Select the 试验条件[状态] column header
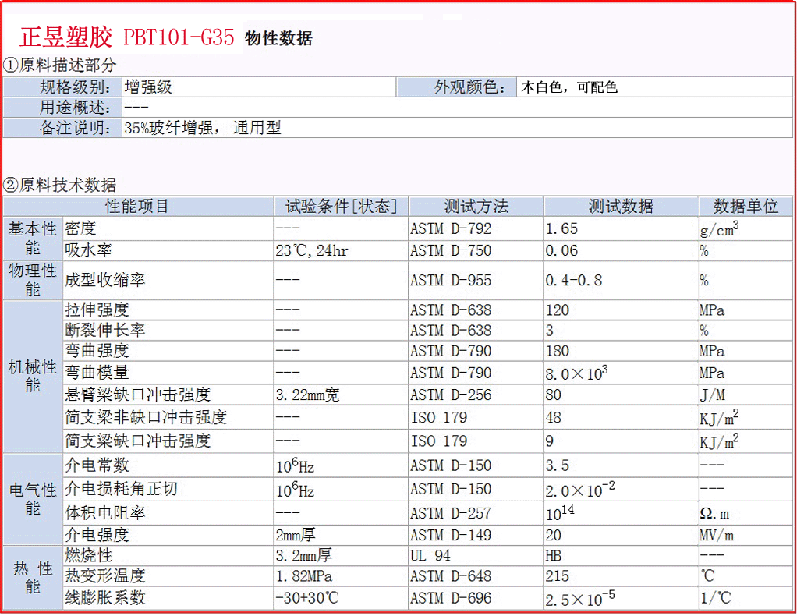 coord(341,207)
